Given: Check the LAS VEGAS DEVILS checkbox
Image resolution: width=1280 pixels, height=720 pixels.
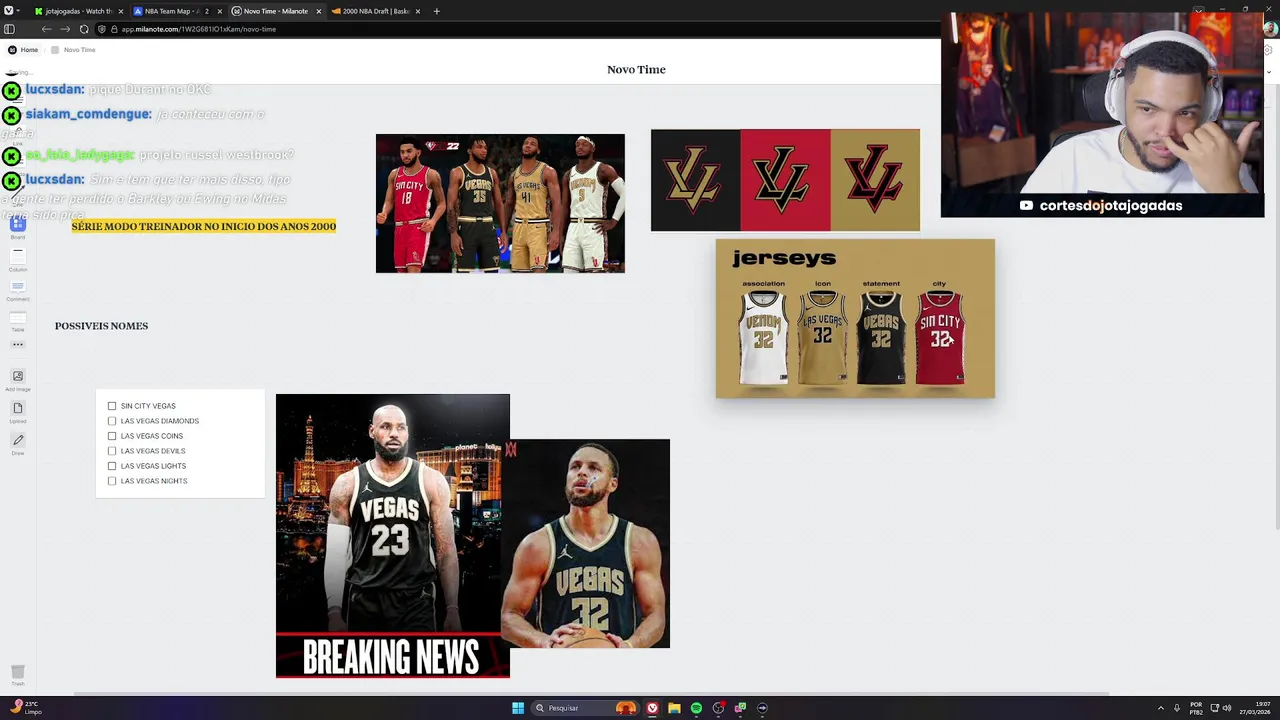Looking at the screenshot, I should click(x=112, y=451).
